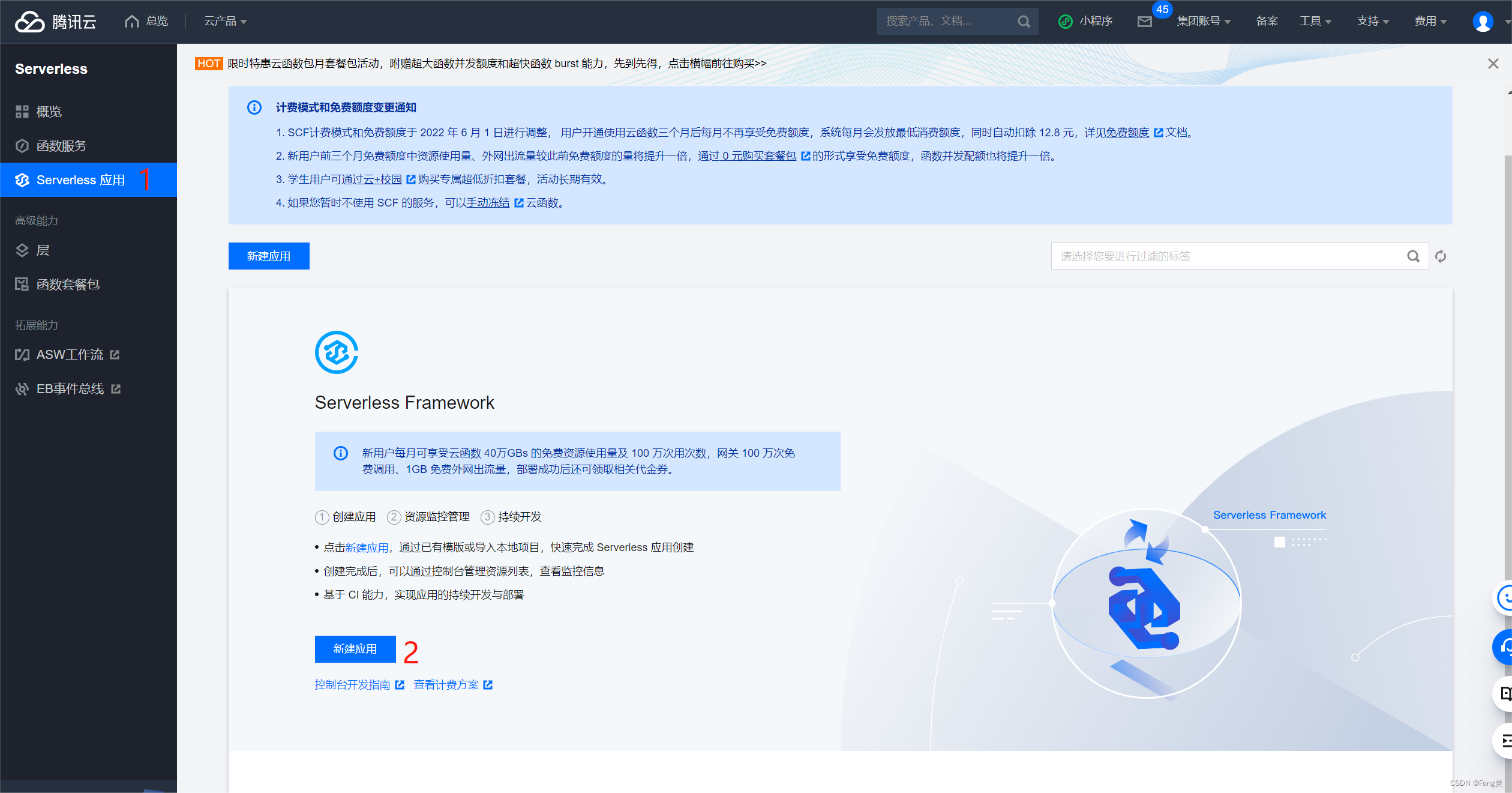
Task: Click the 函数服务 hexagon icon
Action: pos(22,146)
